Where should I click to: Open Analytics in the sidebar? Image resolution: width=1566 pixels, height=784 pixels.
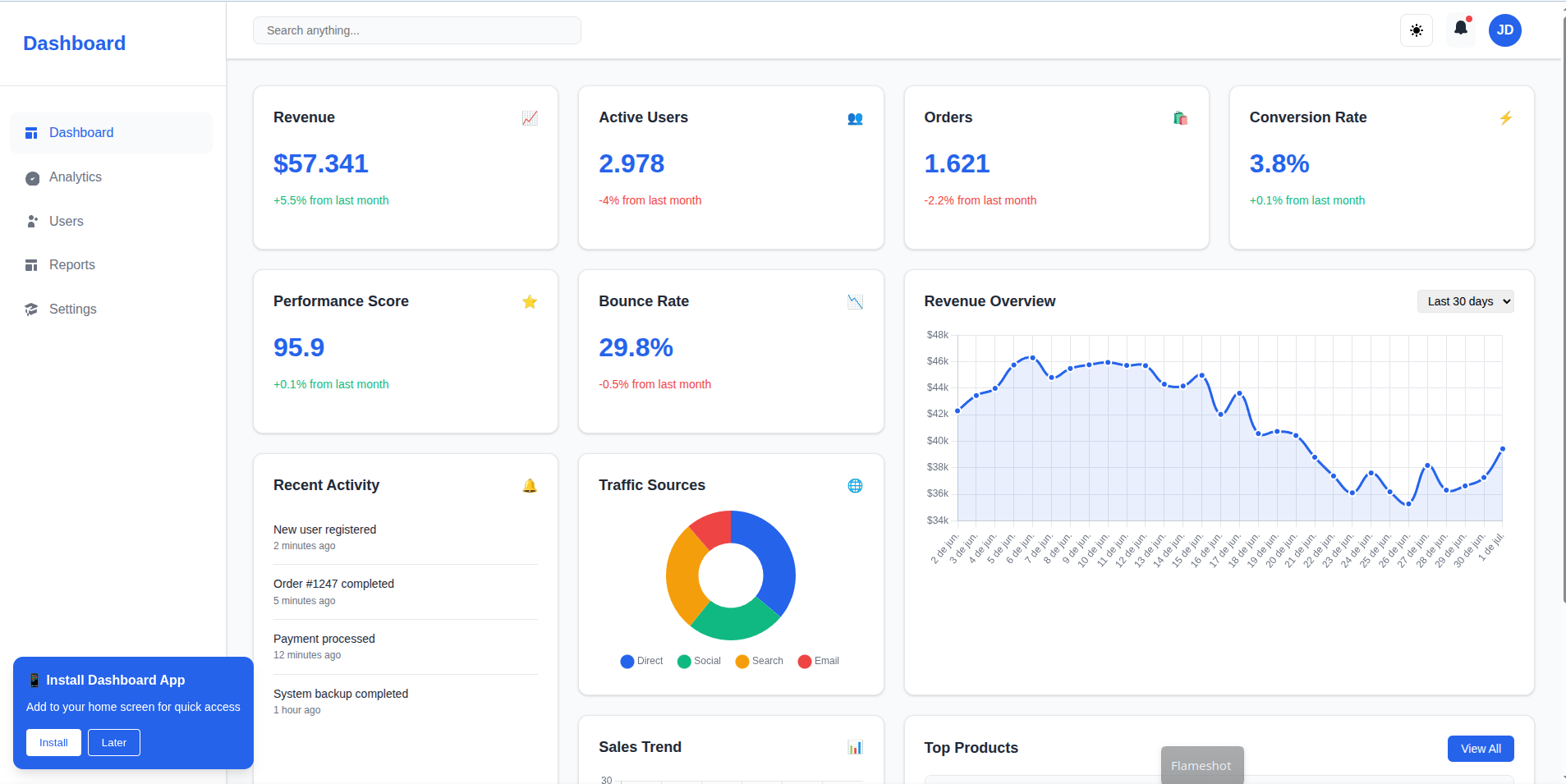coord(111,177)
